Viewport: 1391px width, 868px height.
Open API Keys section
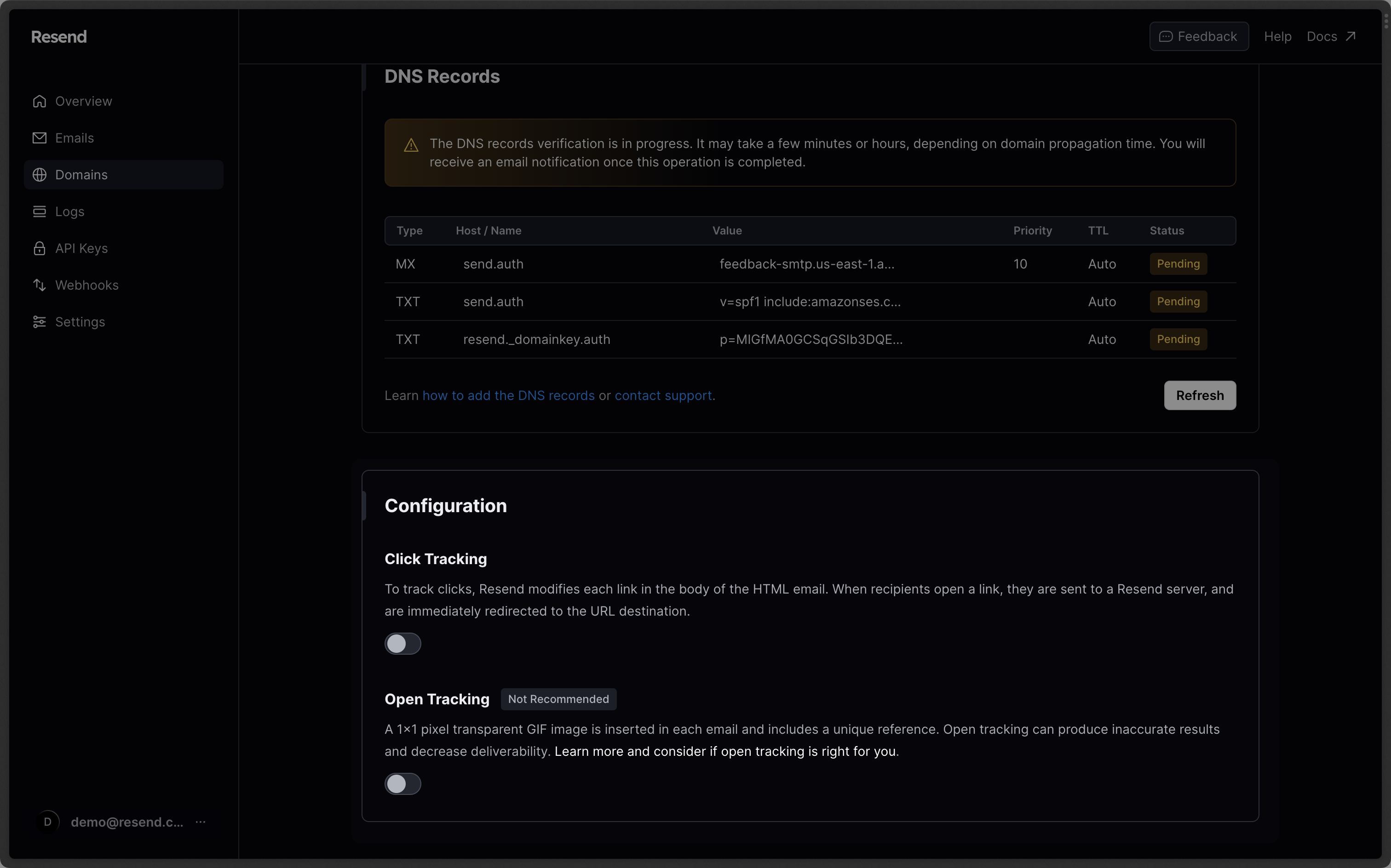(123, 248)
